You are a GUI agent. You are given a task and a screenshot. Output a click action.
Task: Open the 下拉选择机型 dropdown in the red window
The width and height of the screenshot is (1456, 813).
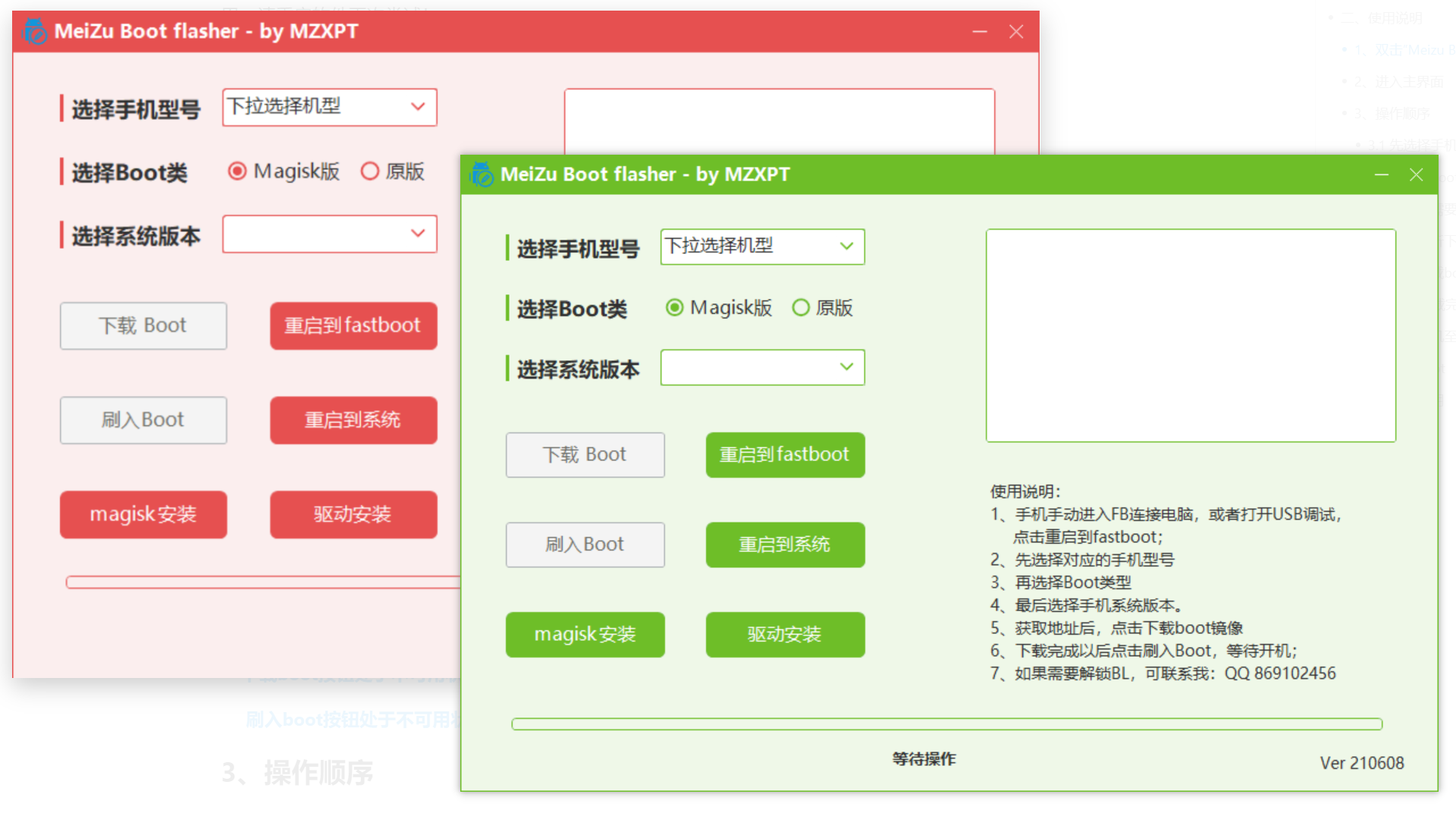click(329, 107)
